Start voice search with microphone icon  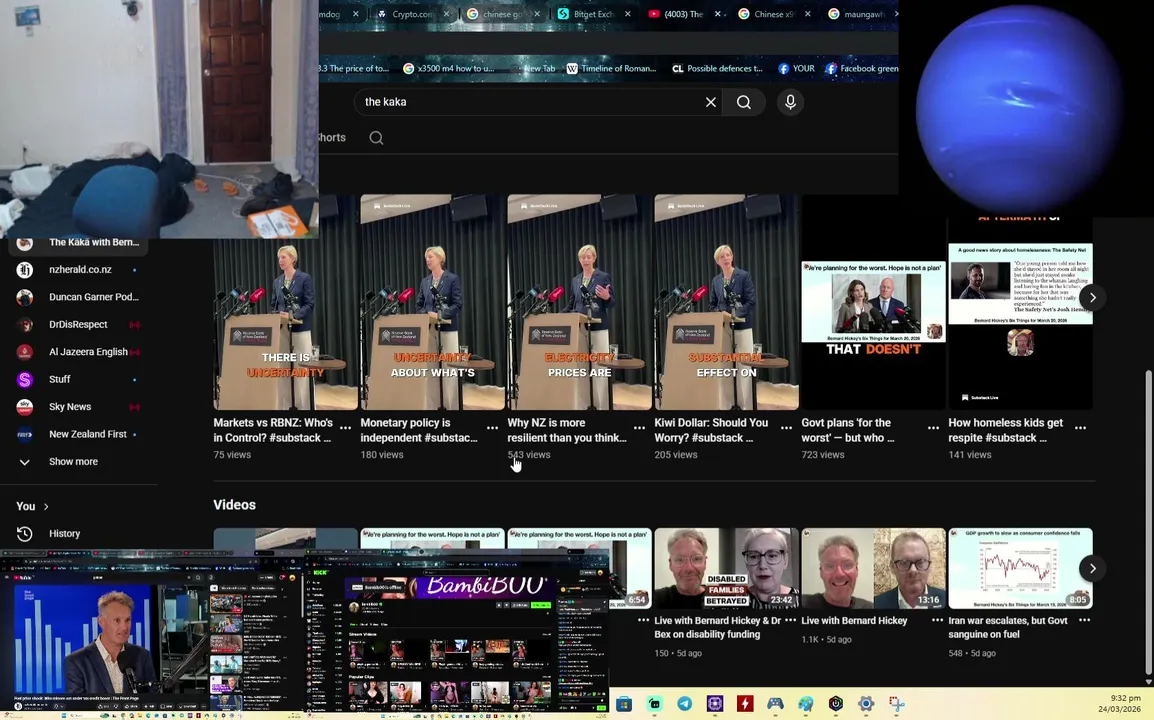coord(790,102)
